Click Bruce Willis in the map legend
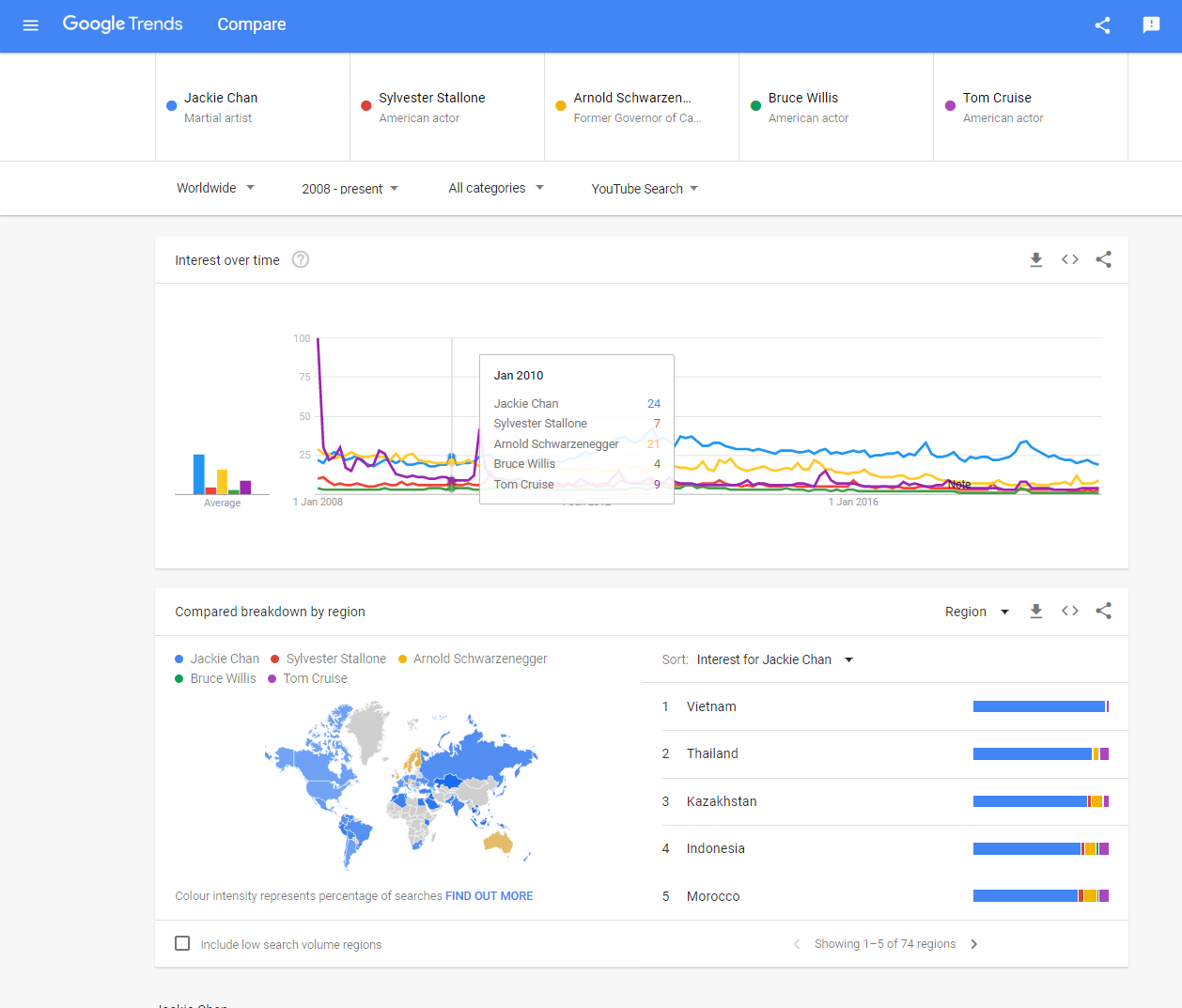This screenshot has width=1182, height=1008. (x=215, y=678)
